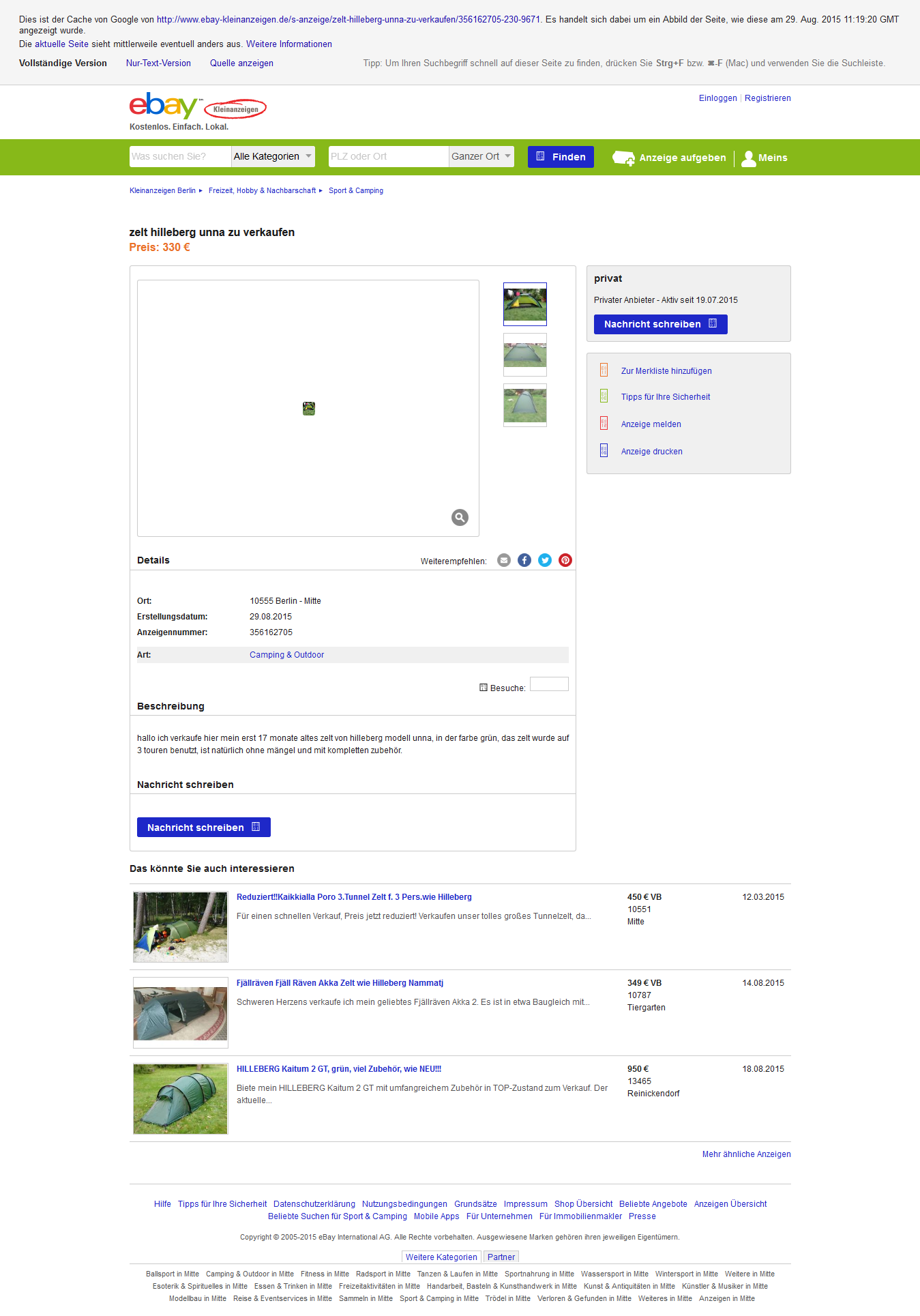Image resolution: width=920 pixels, height=1316 pixels.
Task: Click Camping & Outdoor category link
Action: [286, 654]
